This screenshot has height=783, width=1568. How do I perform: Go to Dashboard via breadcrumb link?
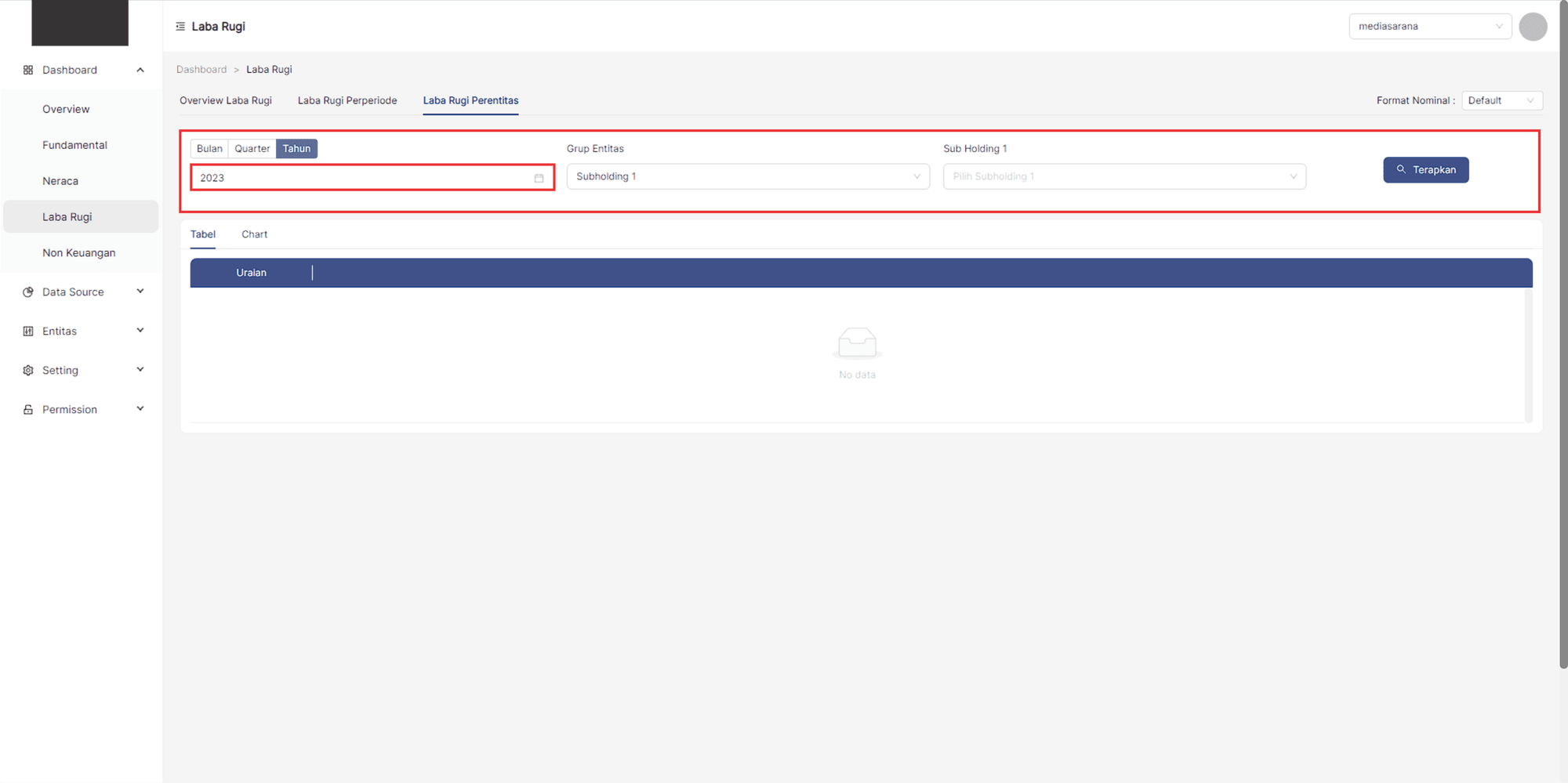[x=201, y=70]
